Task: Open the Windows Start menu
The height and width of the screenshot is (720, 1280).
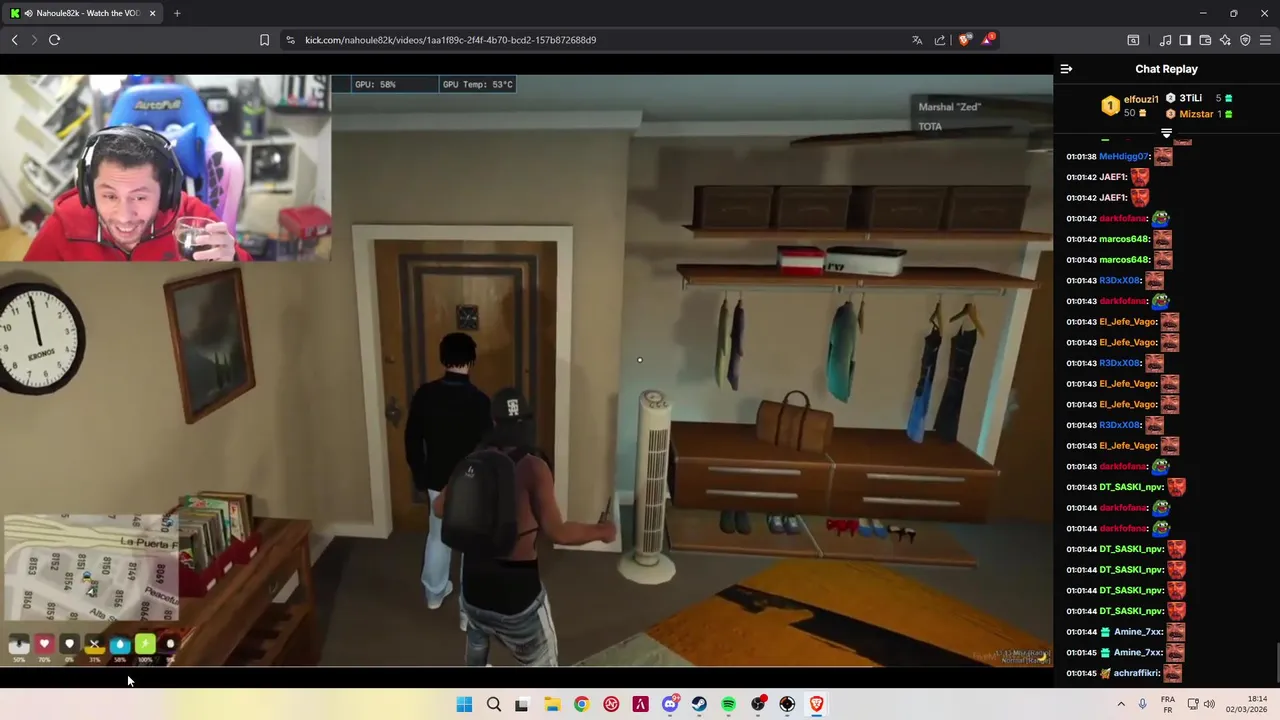Action: (x=464, y=704)
